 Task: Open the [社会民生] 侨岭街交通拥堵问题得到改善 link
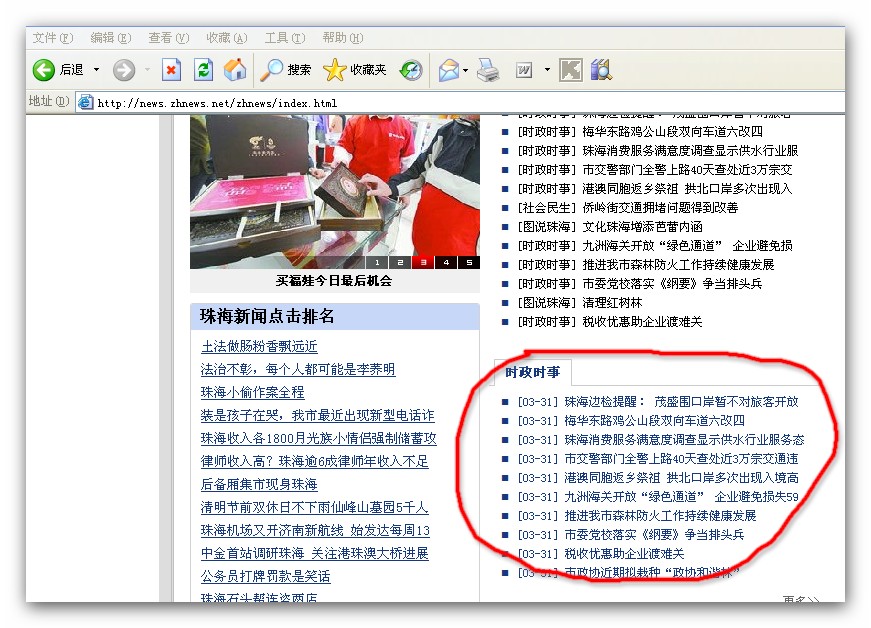[x=628, y=208]
